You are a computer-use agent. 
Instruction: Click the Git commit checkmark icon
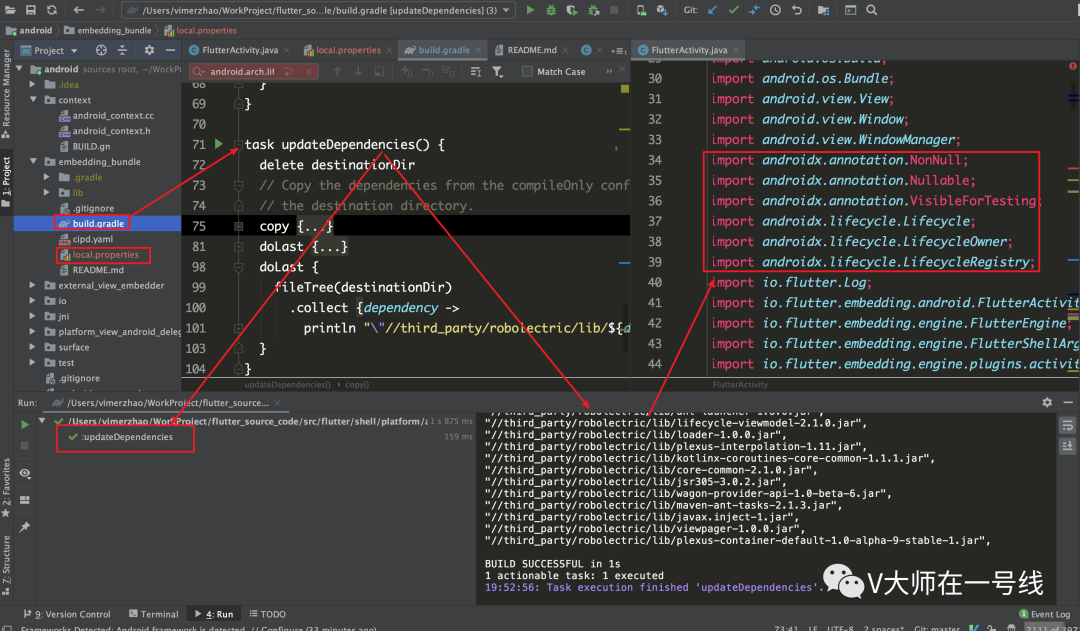point(734,10)
